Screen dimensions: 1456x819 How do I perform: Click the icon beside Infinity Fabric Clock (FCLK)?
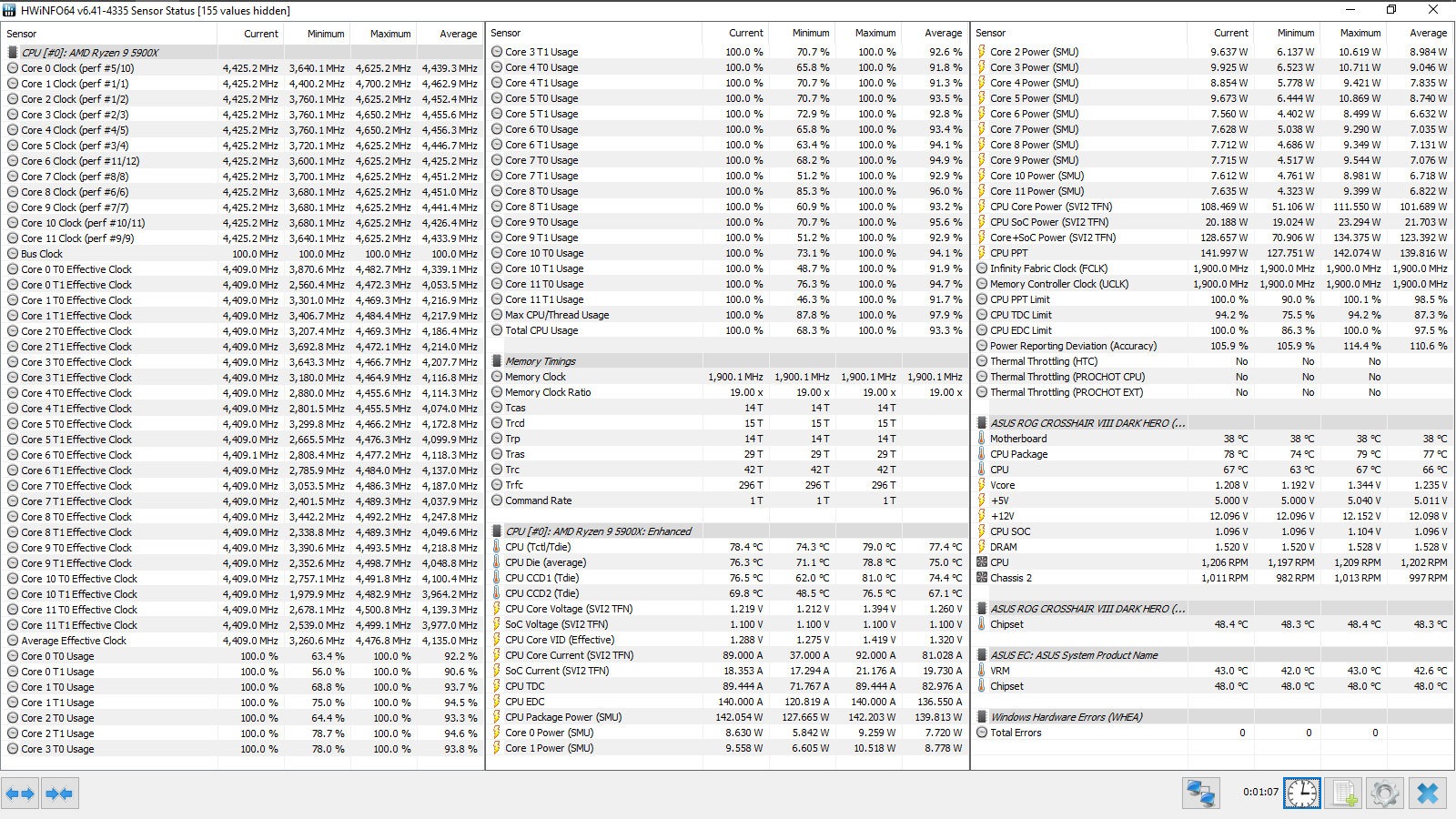pos(982,268)
